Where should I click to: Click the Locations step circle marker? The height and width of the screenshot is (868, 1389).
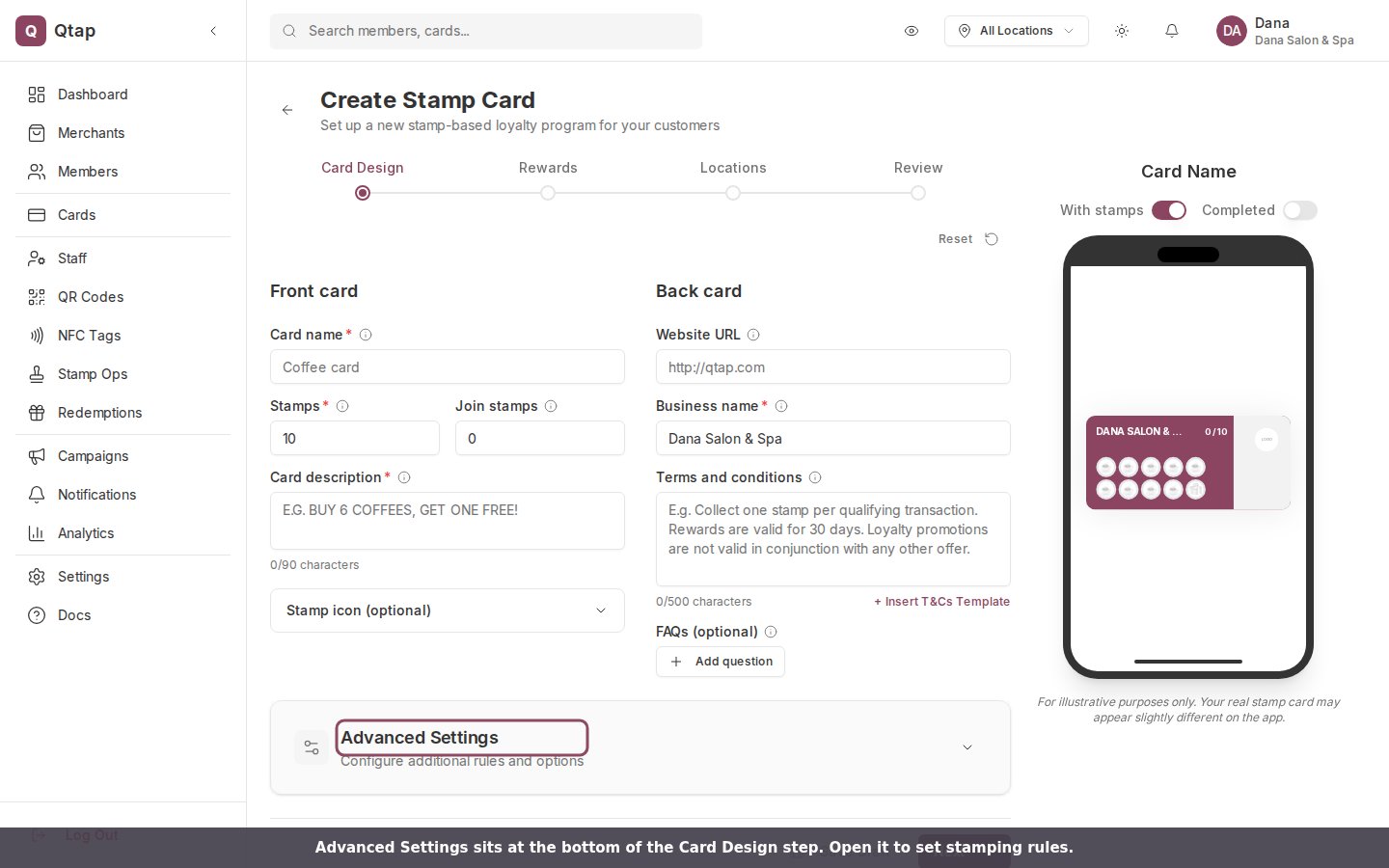tap(733, 193)
